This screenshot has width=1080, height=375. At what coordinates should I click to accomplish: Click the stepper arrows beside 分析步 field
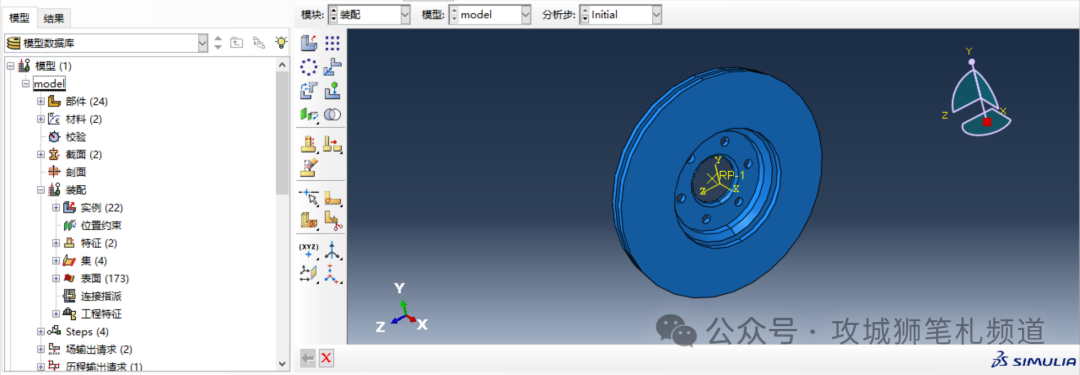click(585, 14)
